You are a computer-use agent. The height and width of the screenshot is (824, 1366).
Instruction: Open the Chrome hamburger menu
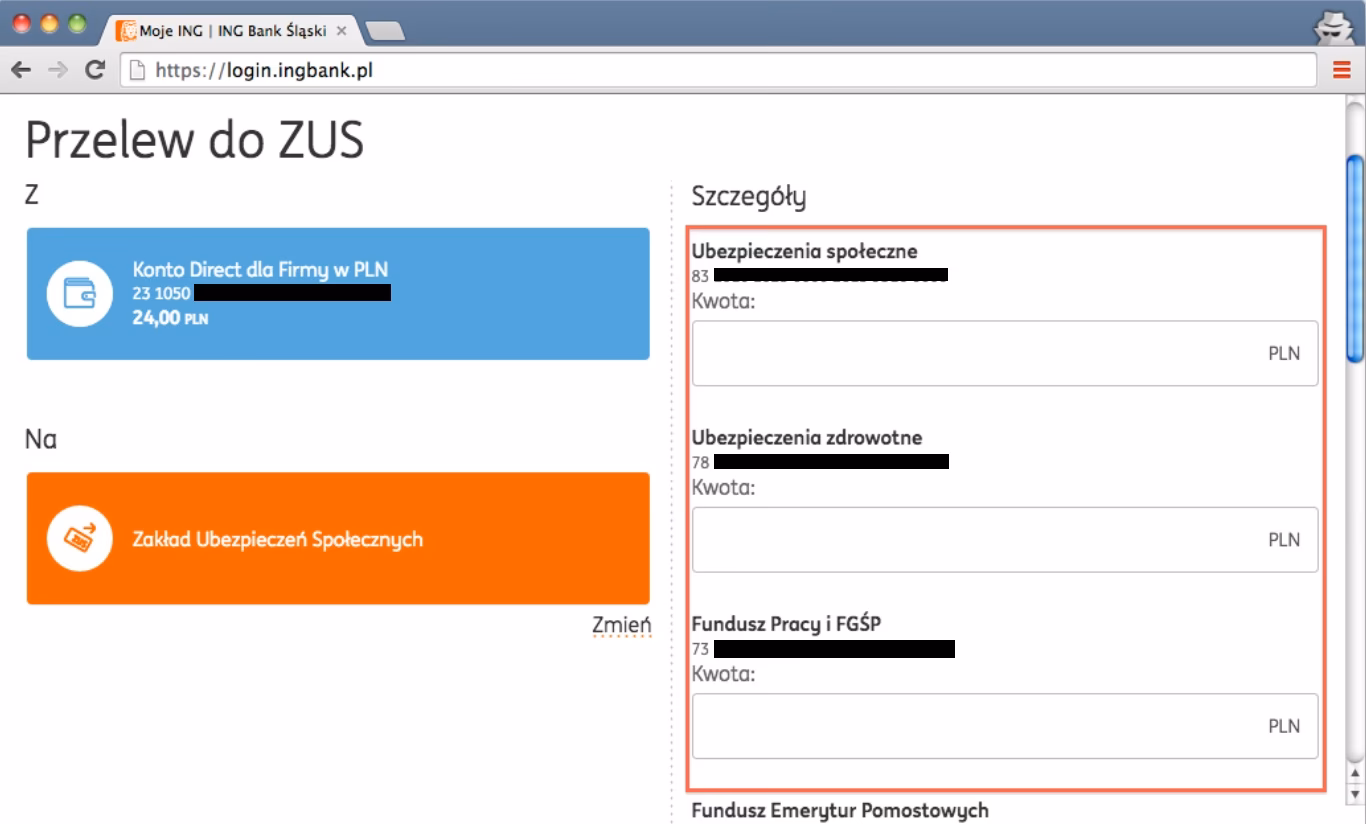(1341, 70)
